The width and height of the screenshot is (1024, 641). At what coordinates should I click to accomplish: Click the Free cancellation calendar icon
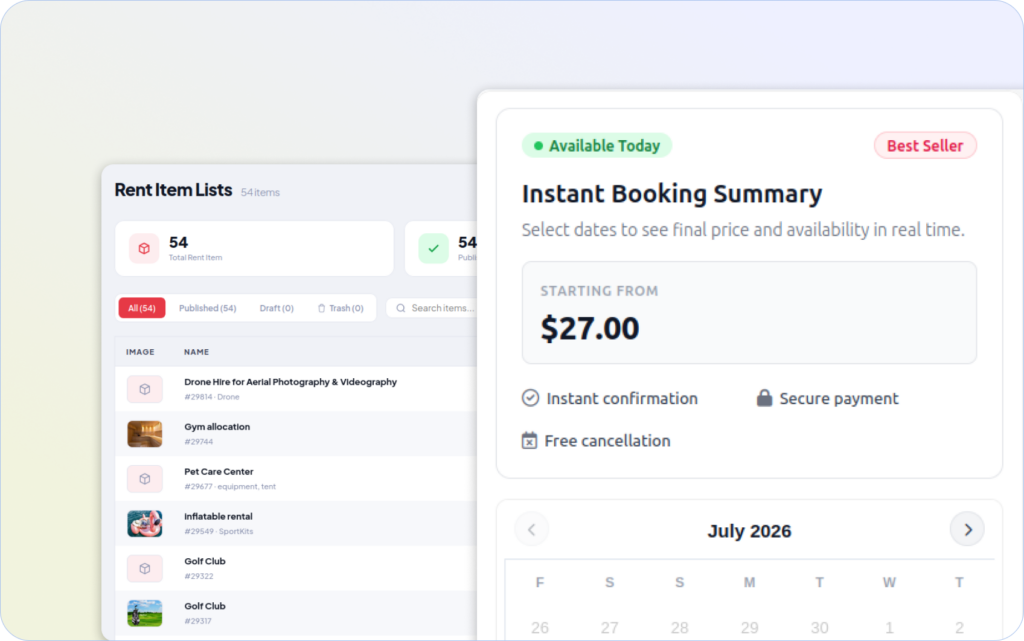(529, 441)
